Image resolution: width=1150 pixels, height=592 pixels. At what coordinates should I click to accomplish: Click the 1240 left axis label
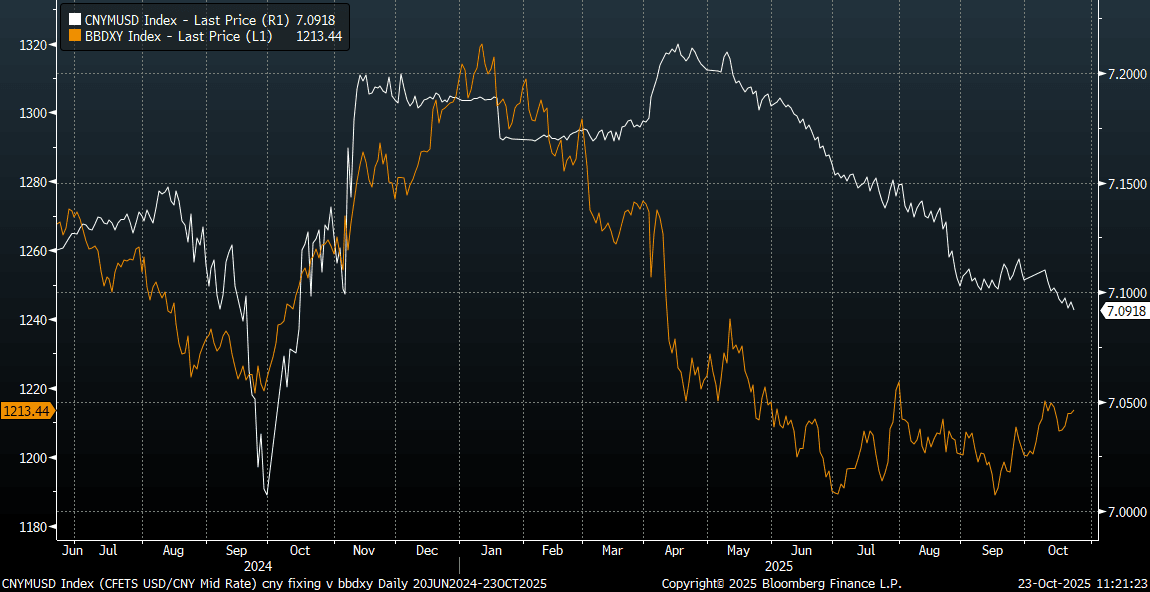click(x=34, y=321)
